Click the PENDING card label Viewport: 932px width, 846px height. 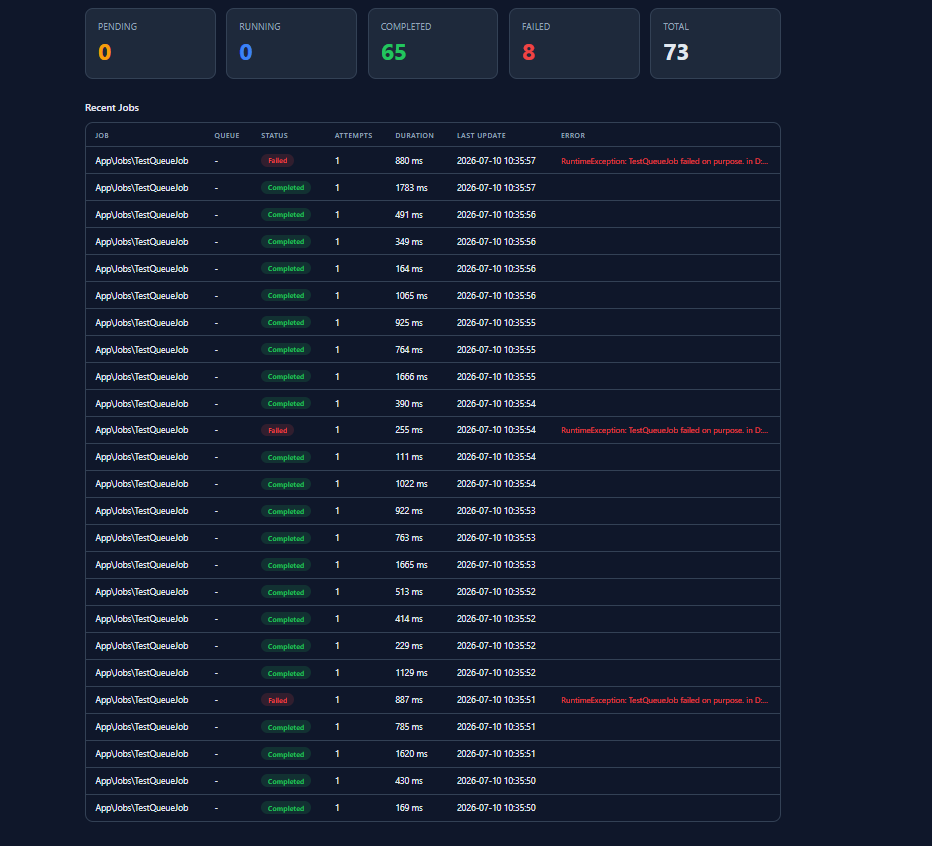(x=117, y=27)
